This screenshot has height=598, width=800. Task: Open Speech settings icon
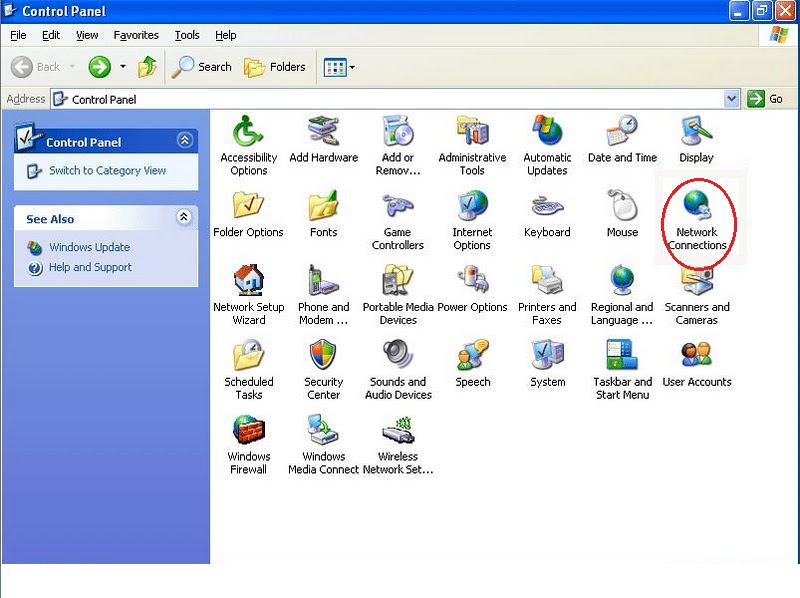[472, 356]
